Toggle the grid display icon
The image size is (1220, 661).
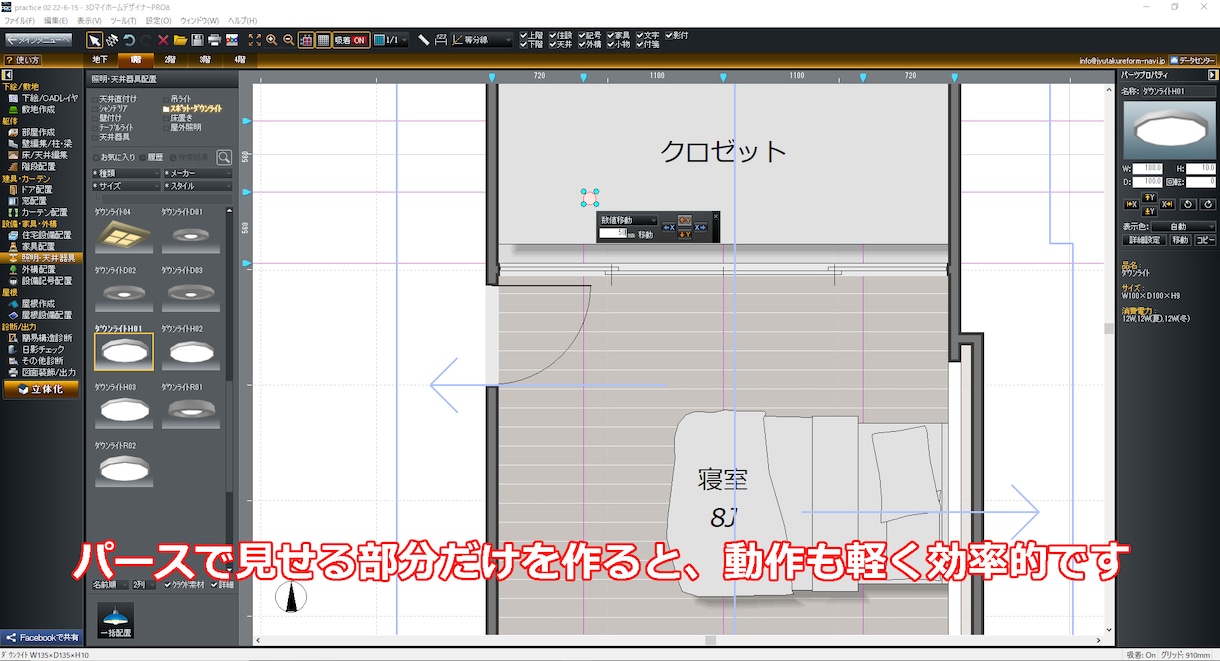click(x=323, y=40)
